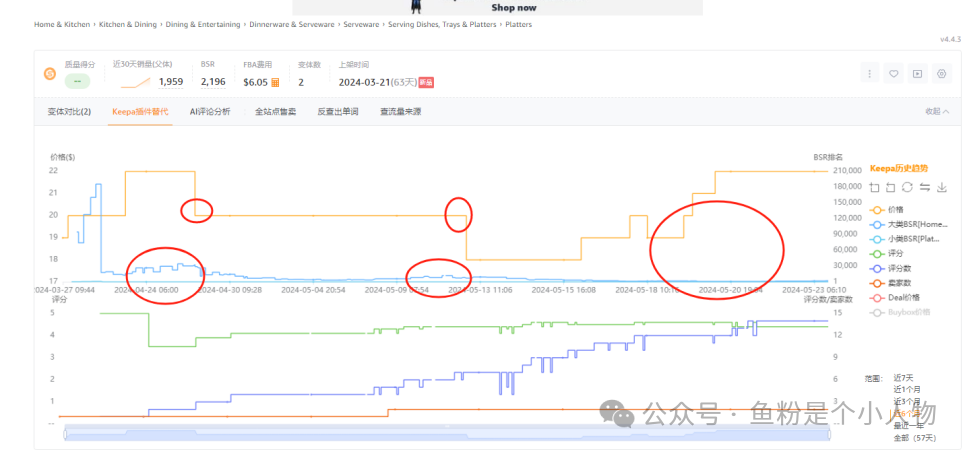This screenshot has width=967, height=452.
Task: Toggle the 卖家数 seller count legend
Action: pyautogui.click(x=891, y=283)
